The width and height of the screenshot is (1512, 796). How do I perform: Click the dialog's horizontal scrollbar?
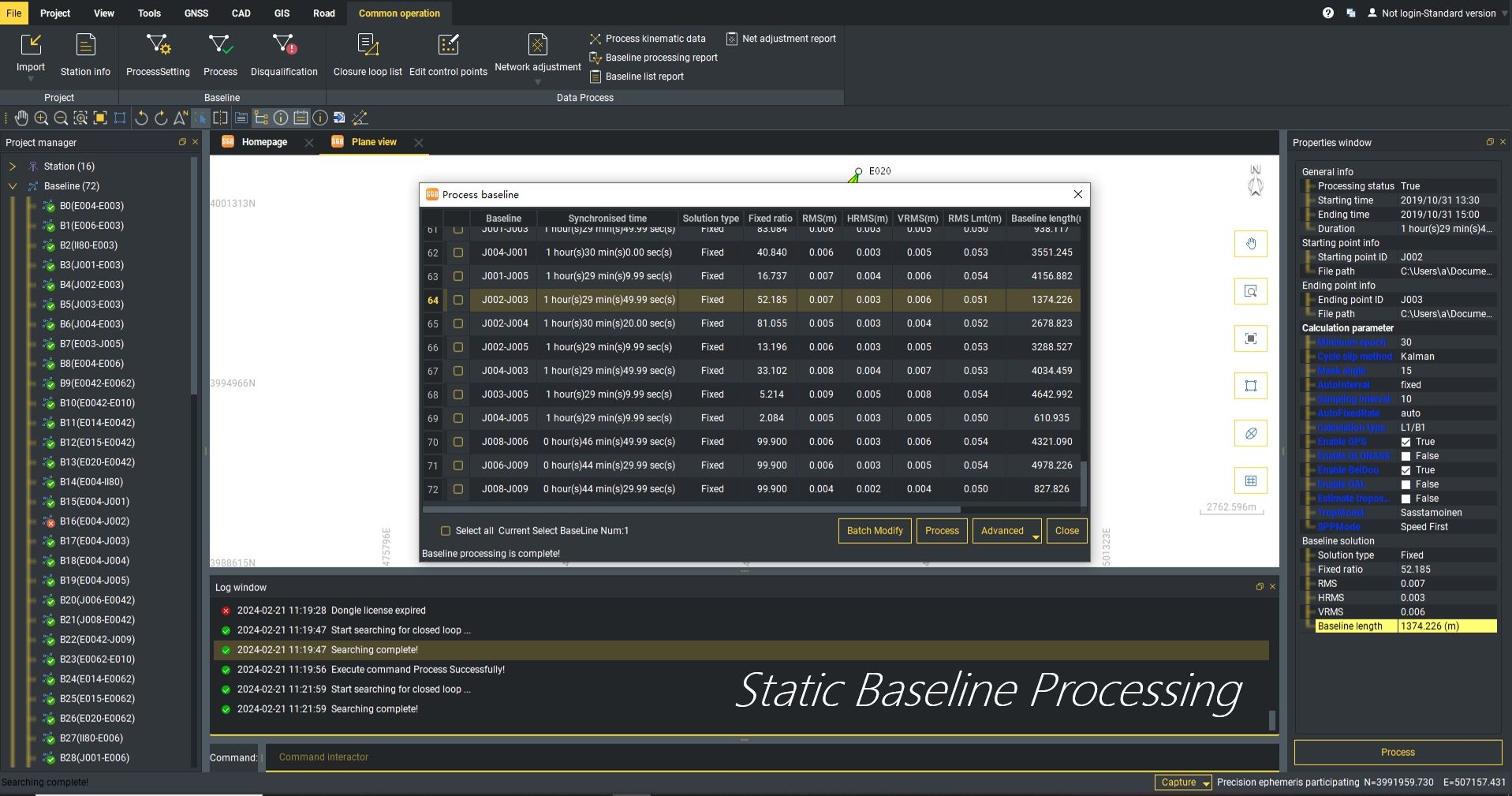[x=692, y=510]
